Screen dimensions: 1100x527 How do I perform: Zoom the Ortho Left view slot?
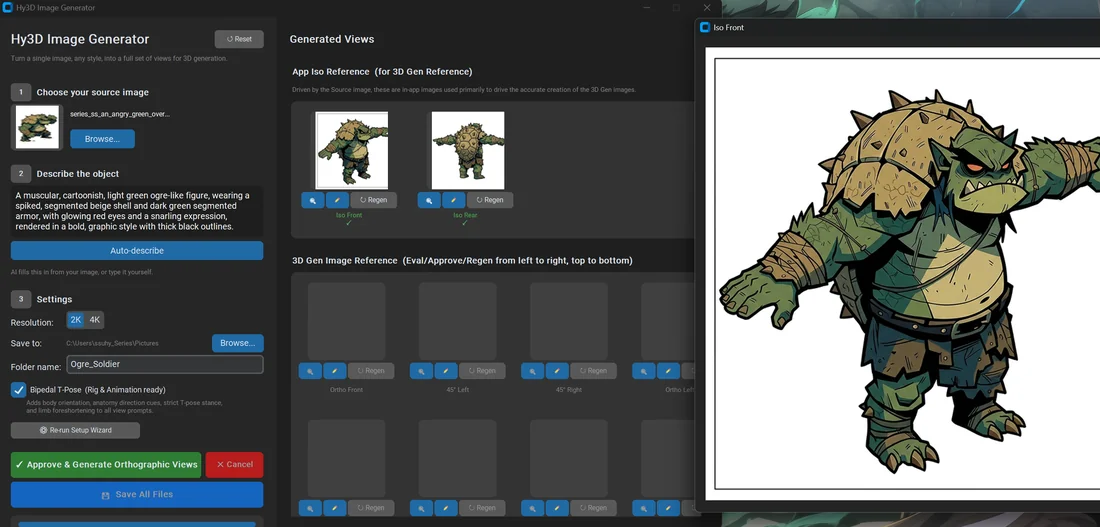click(x=644, y=371)
